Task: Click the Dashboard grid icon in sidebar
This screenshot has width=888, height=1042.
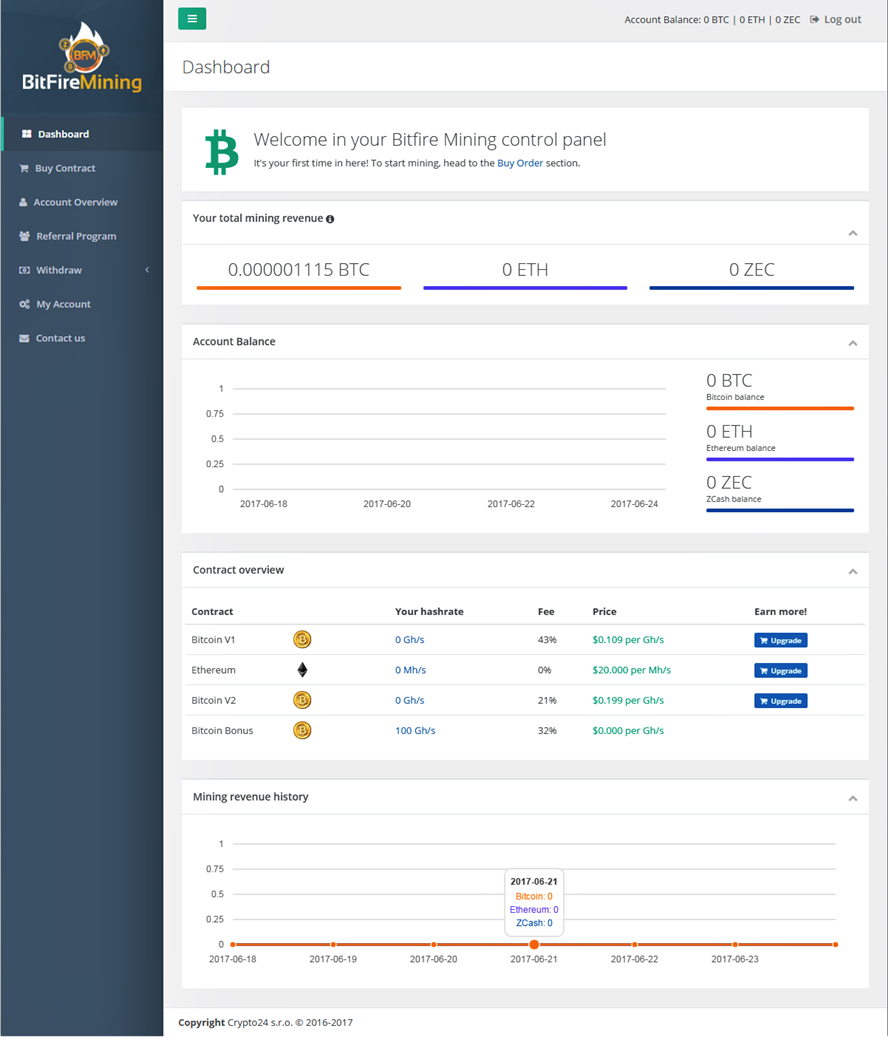Action: 27,134
